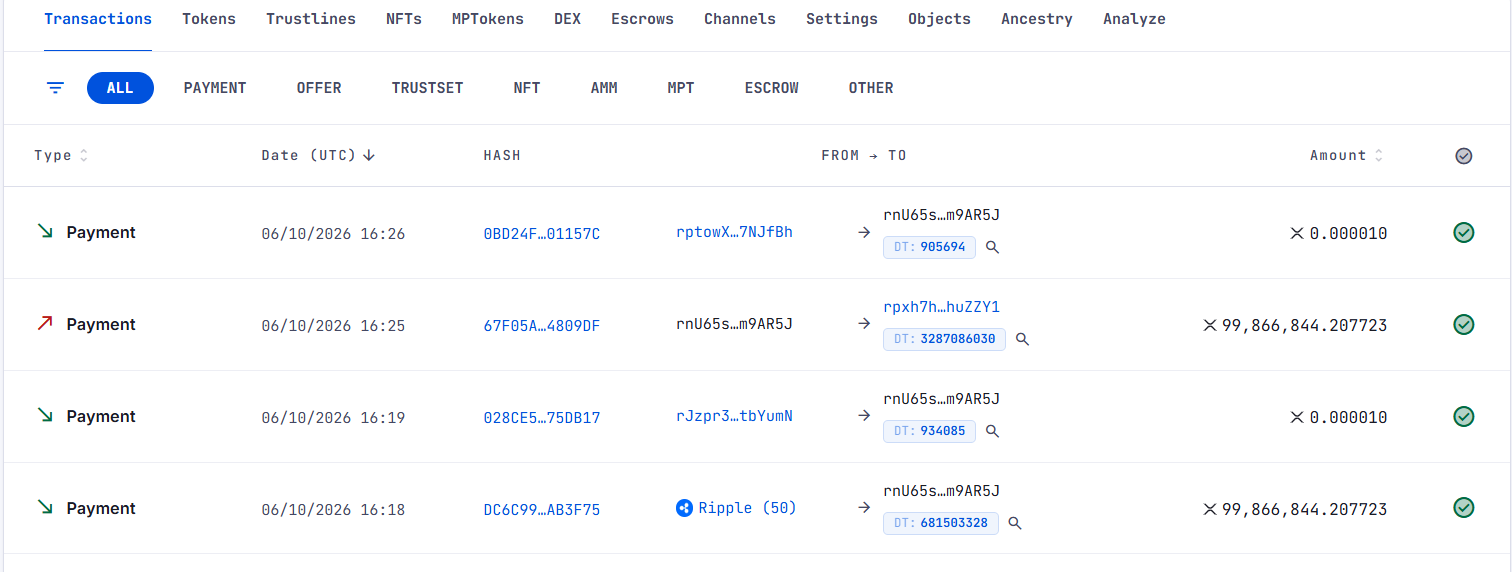Open transaction hash 0BD24F…01157C
The height and width of the screenshot is (572, 1512).
pyautogui.click(x=542, y=234)
